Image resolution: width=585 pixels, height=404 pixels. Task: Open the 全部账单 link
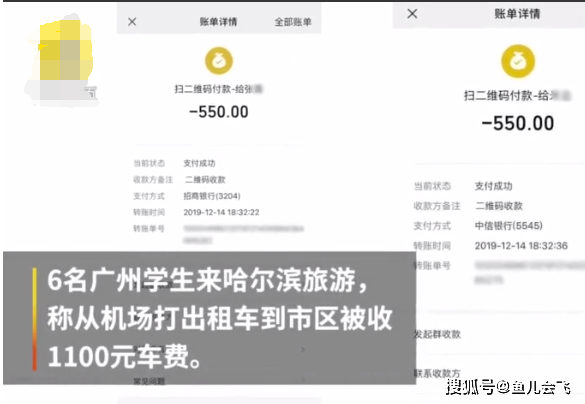coord(293,22)
